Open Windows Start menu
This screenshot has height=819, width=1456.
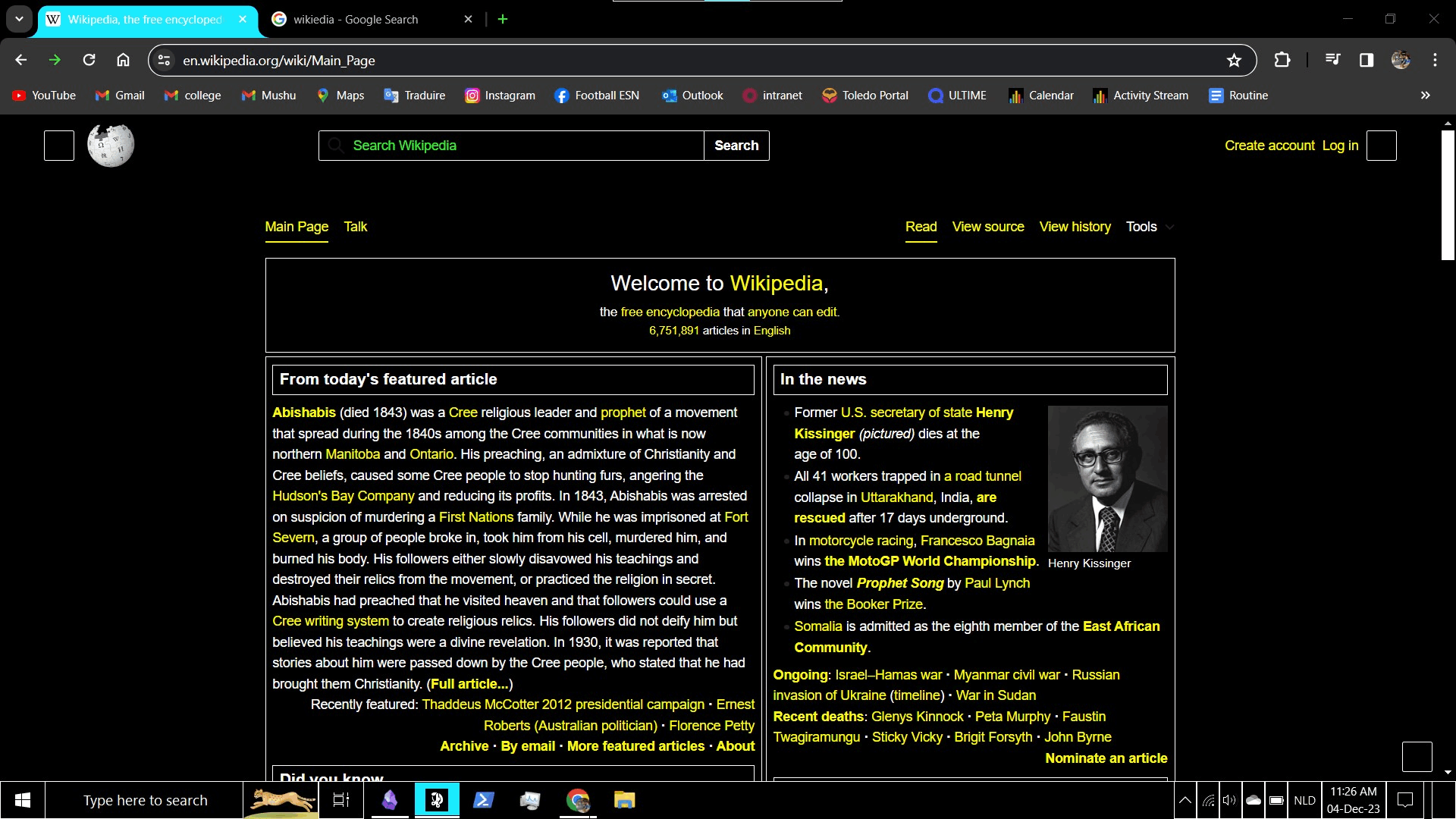click(23, 800)
